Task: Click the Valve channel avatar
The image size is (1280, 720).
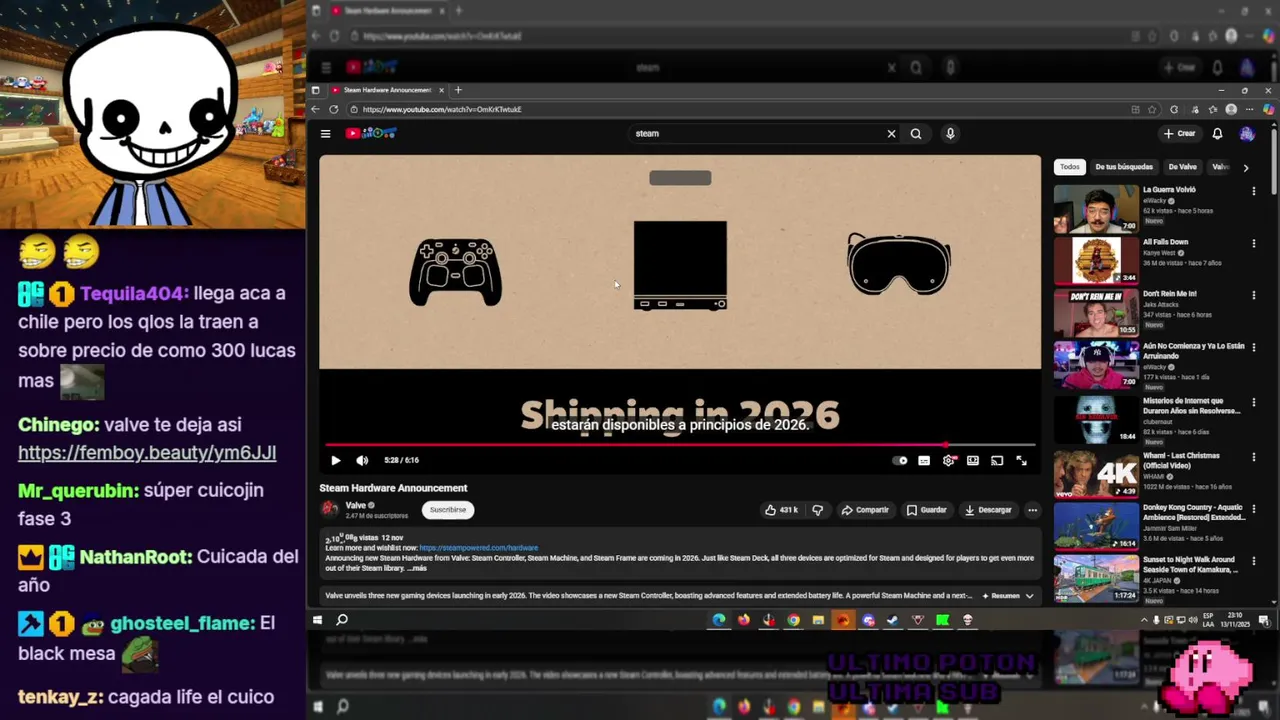Action: pyautogui.click(x=329, y=509)
